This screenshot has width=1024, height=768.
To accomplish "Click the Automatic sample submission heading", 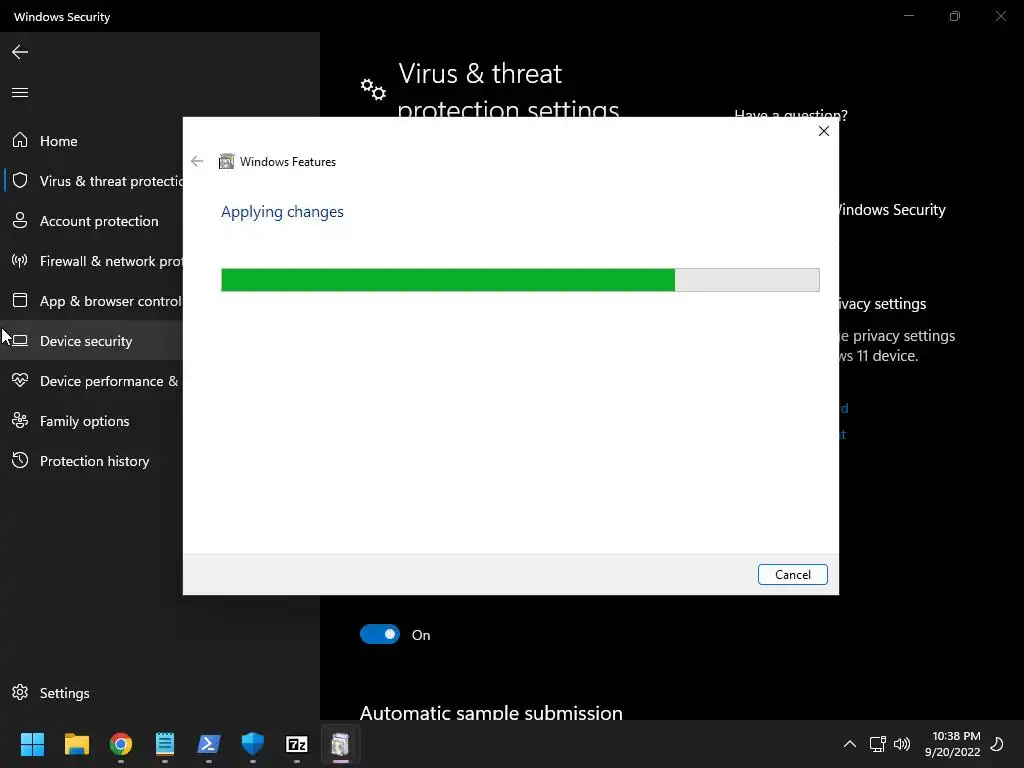I will (491, 712).
